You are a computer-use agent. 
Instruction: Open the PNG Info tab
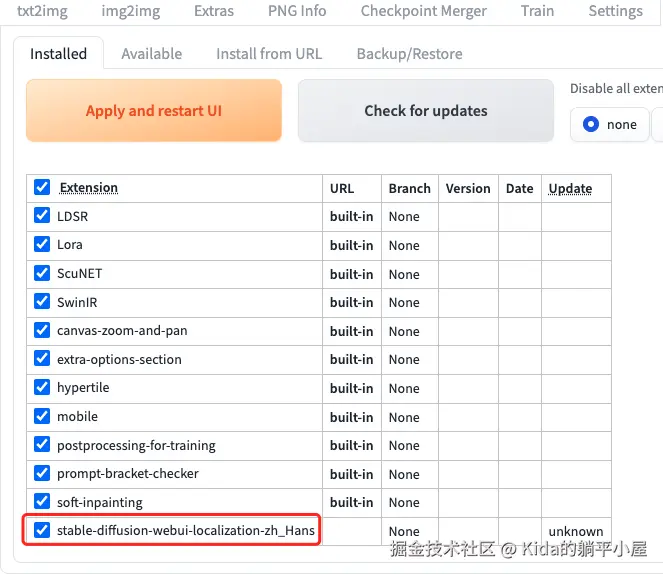297,11
